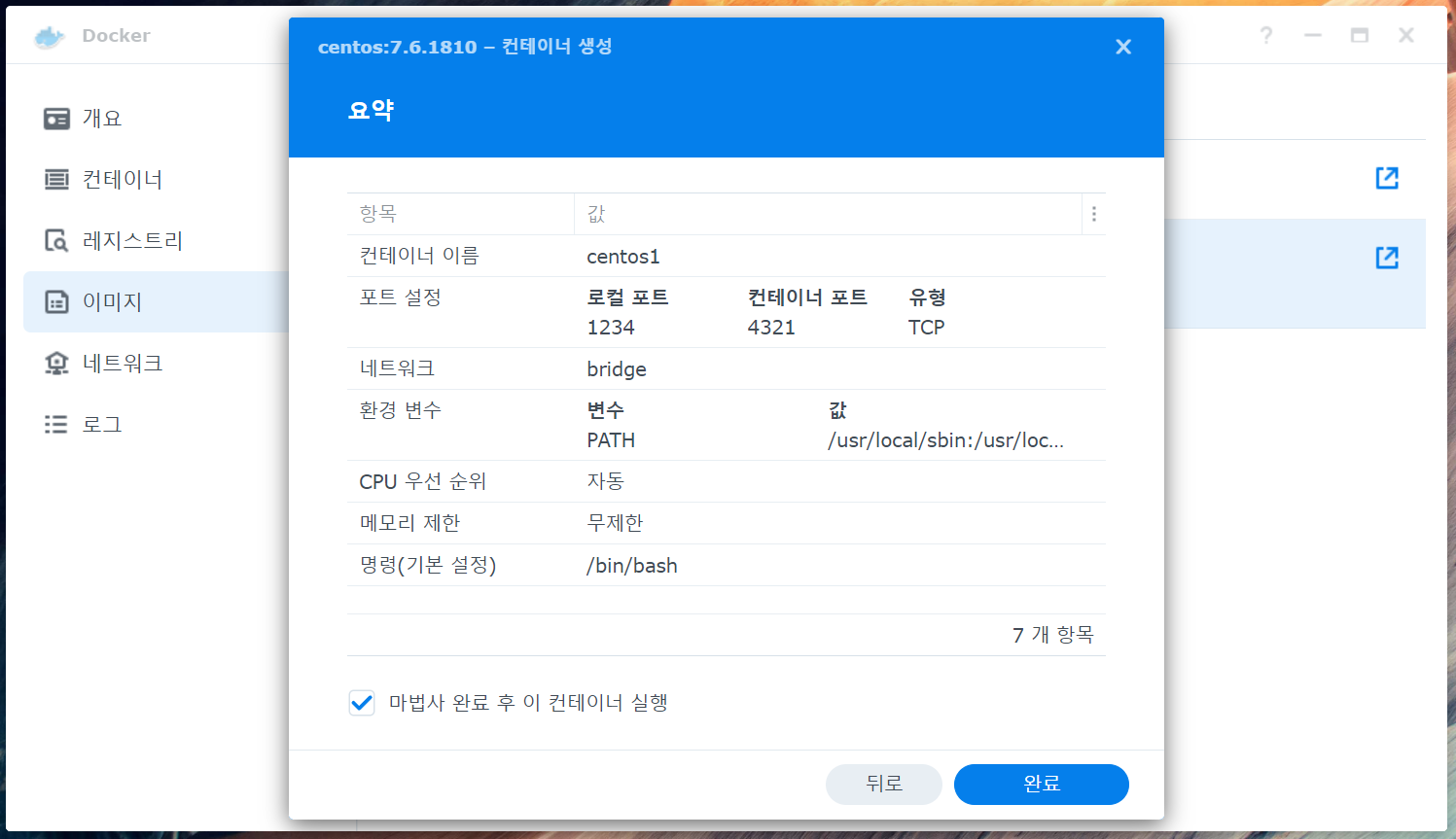This screenshot has width=1456, height=839.
Task: Open the 개요 overview section
Action: point(156,119)
